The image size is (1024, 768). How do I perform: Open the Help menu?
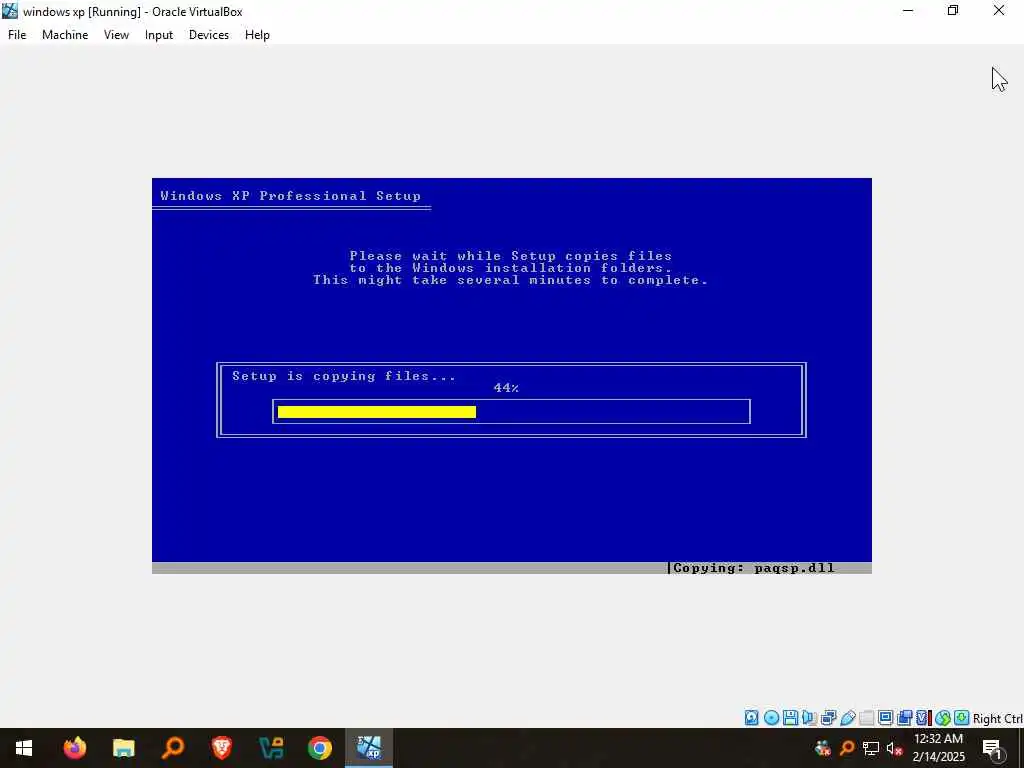coord(257,35)
